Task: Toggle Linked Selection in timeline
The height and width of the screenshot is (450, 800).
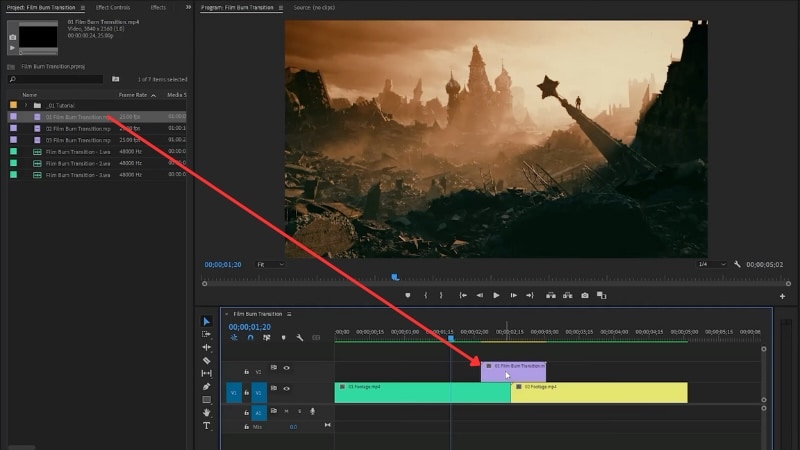Action: (x=267, y=338)
